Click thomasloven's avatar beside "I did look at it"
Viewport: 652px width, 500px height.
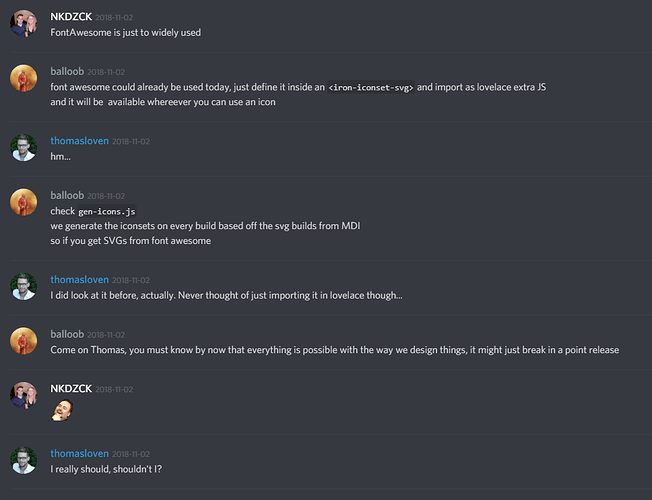[24, 287]
